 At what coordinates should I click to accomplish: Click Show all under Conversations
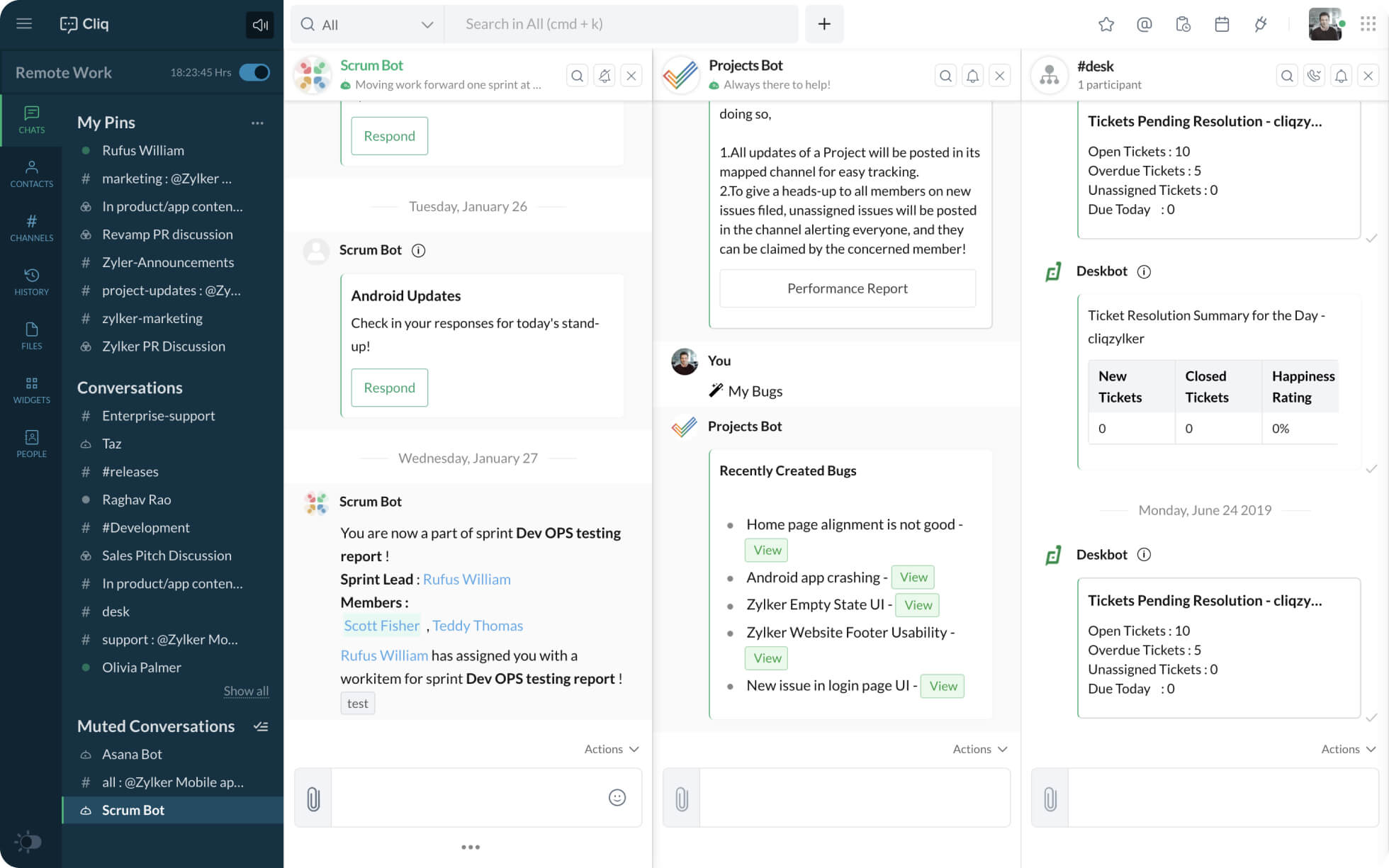(246, 691)
